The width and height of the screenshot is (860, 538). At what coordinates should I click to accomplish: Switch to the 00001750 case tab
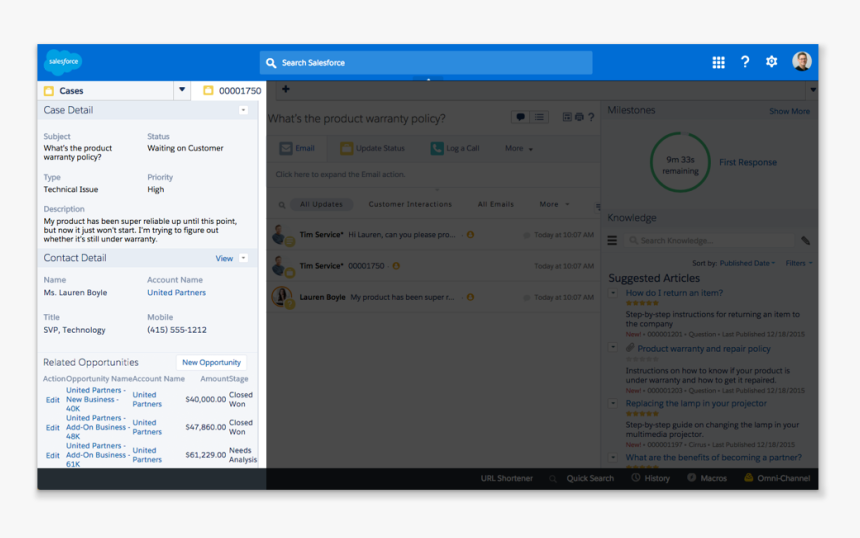[x=233, y=90]
